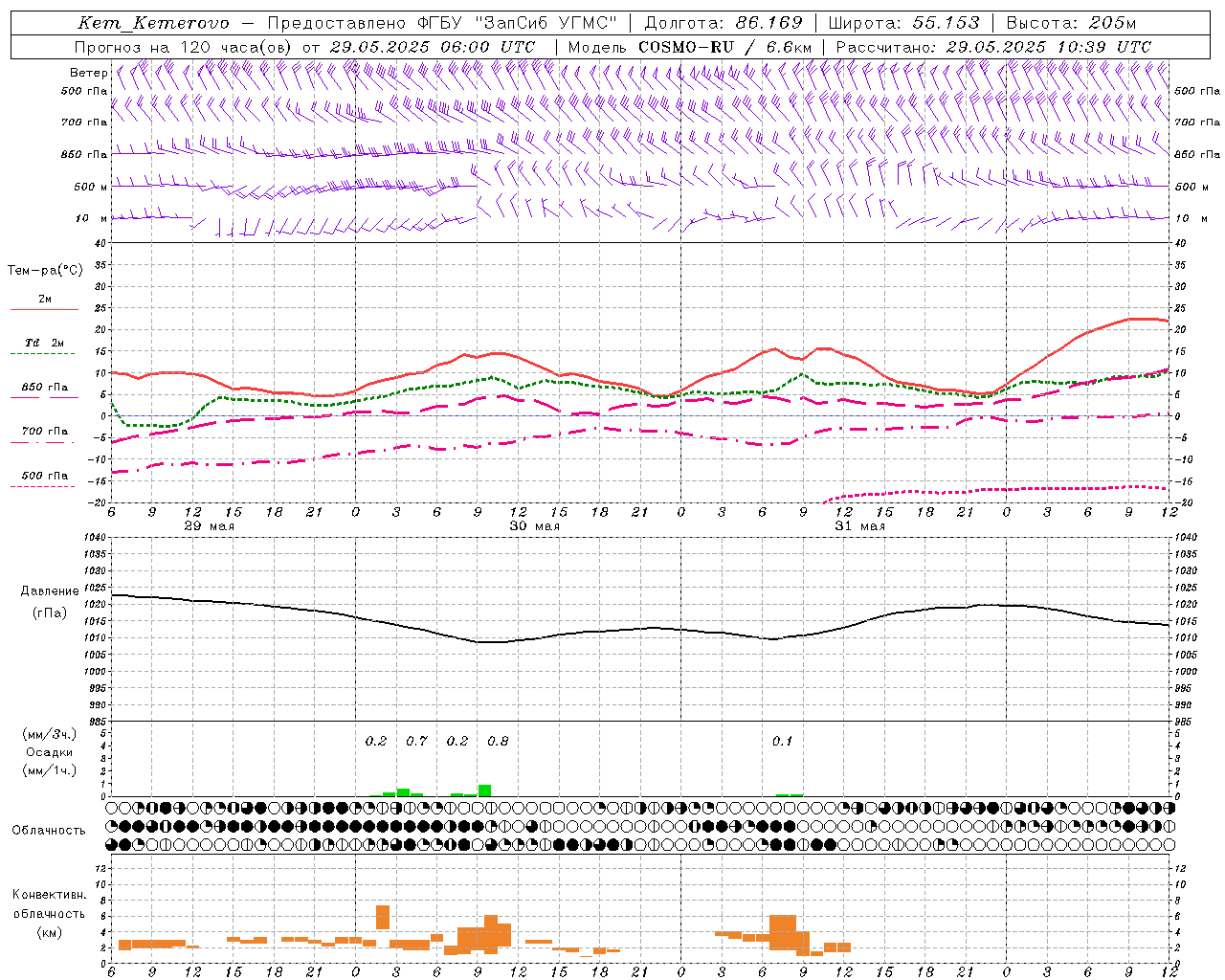Click the 700 гПа temperature legend label

pos(45,431)
